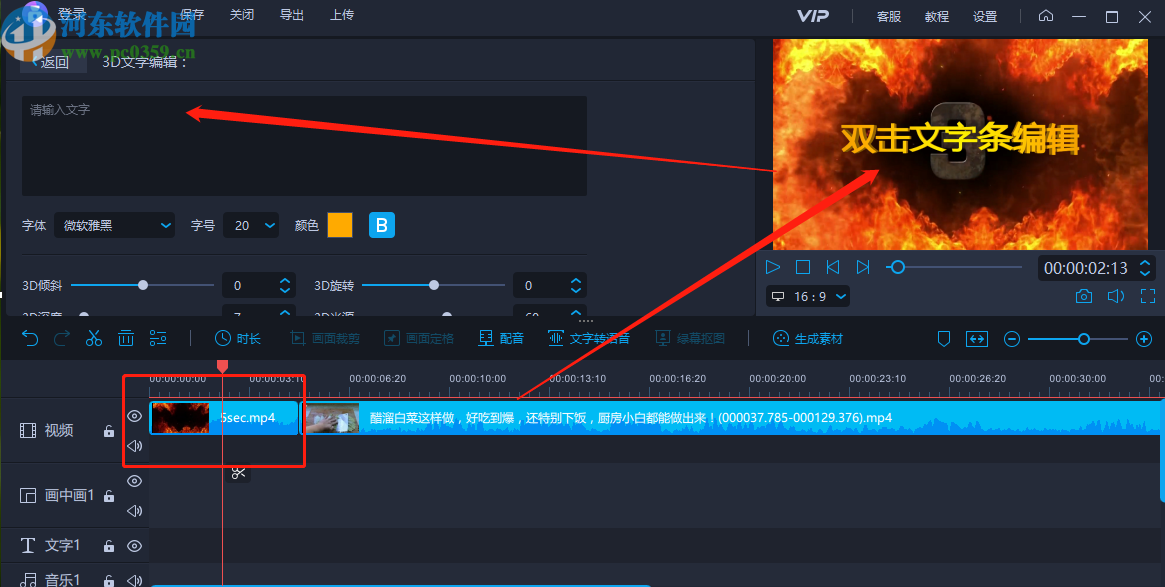Open the 16:9 aspect ratio dropdown
The height and width of the screenshot is (587, 1165).
(808, 296)
